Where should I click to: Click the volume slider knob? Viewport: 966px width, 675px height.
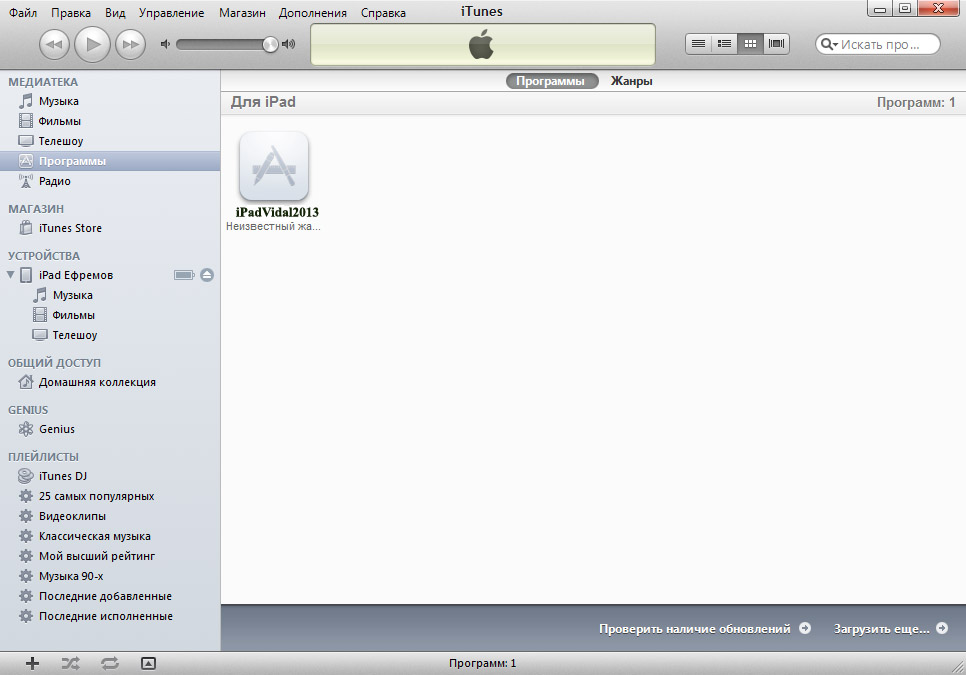click(x=270, y=44)
